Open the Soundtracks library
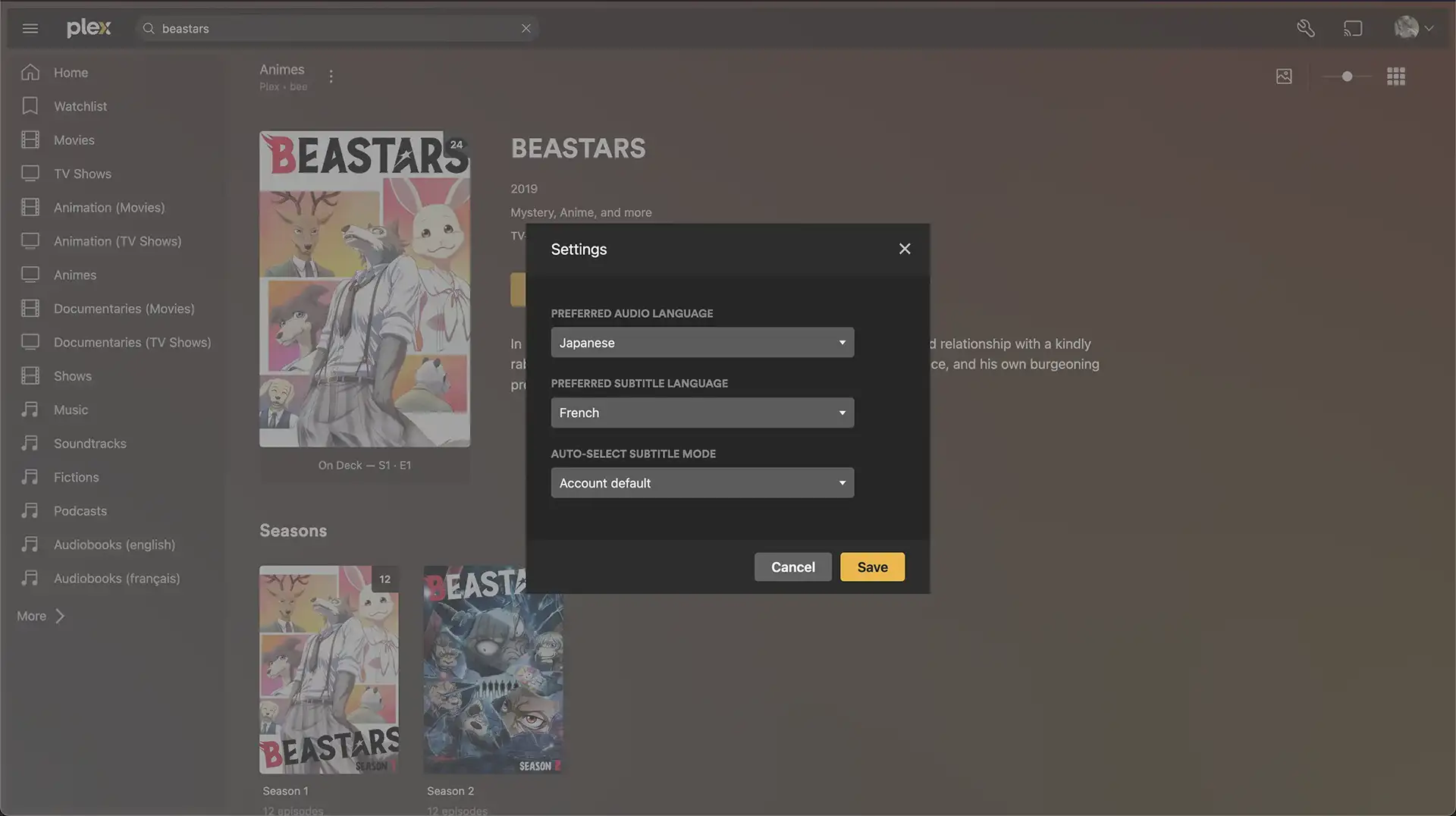The width and height of the screenshot is (1456, 816). tap(89, 443)
